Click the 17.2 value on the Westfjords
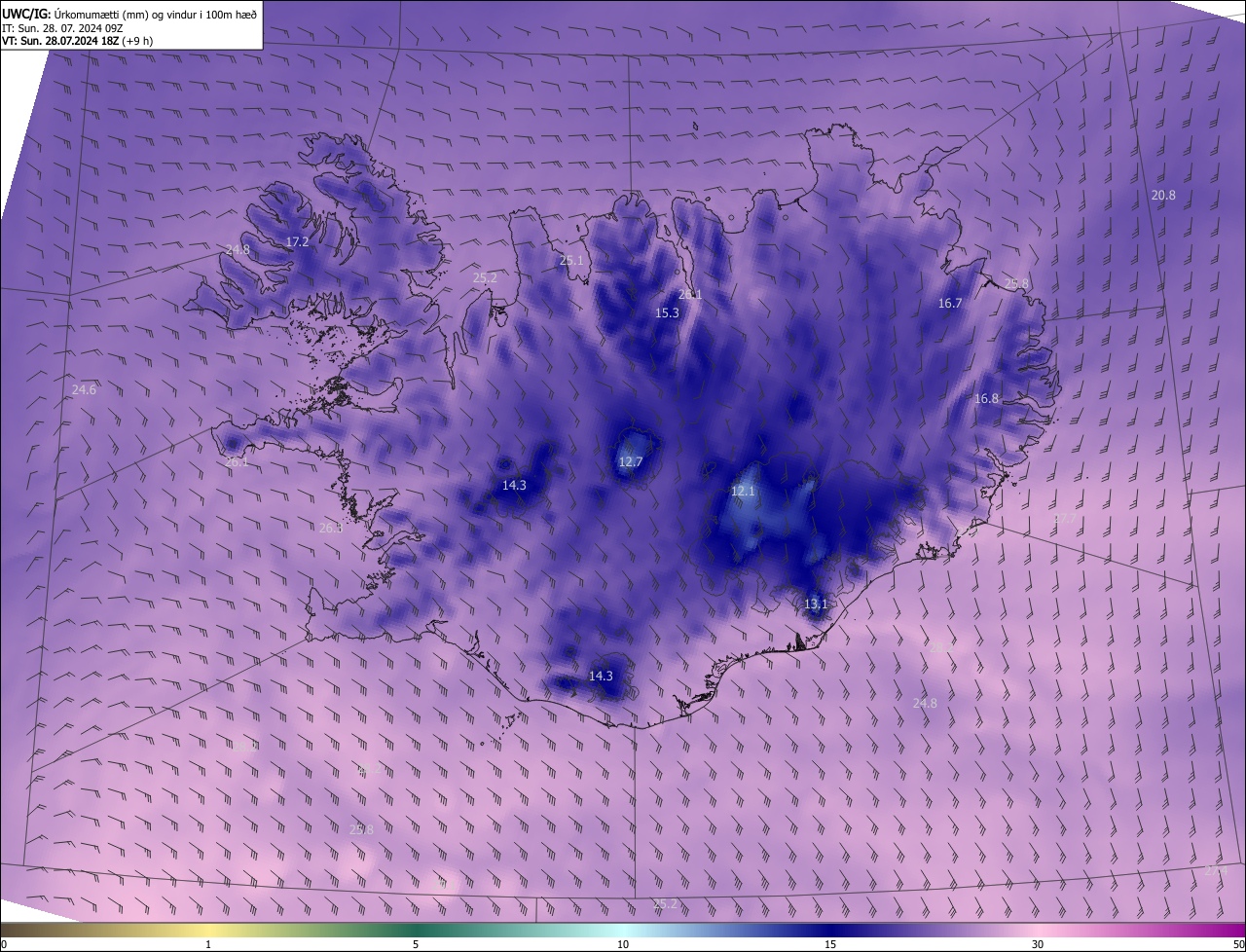Screen dimensions: 1246x952 297,241
